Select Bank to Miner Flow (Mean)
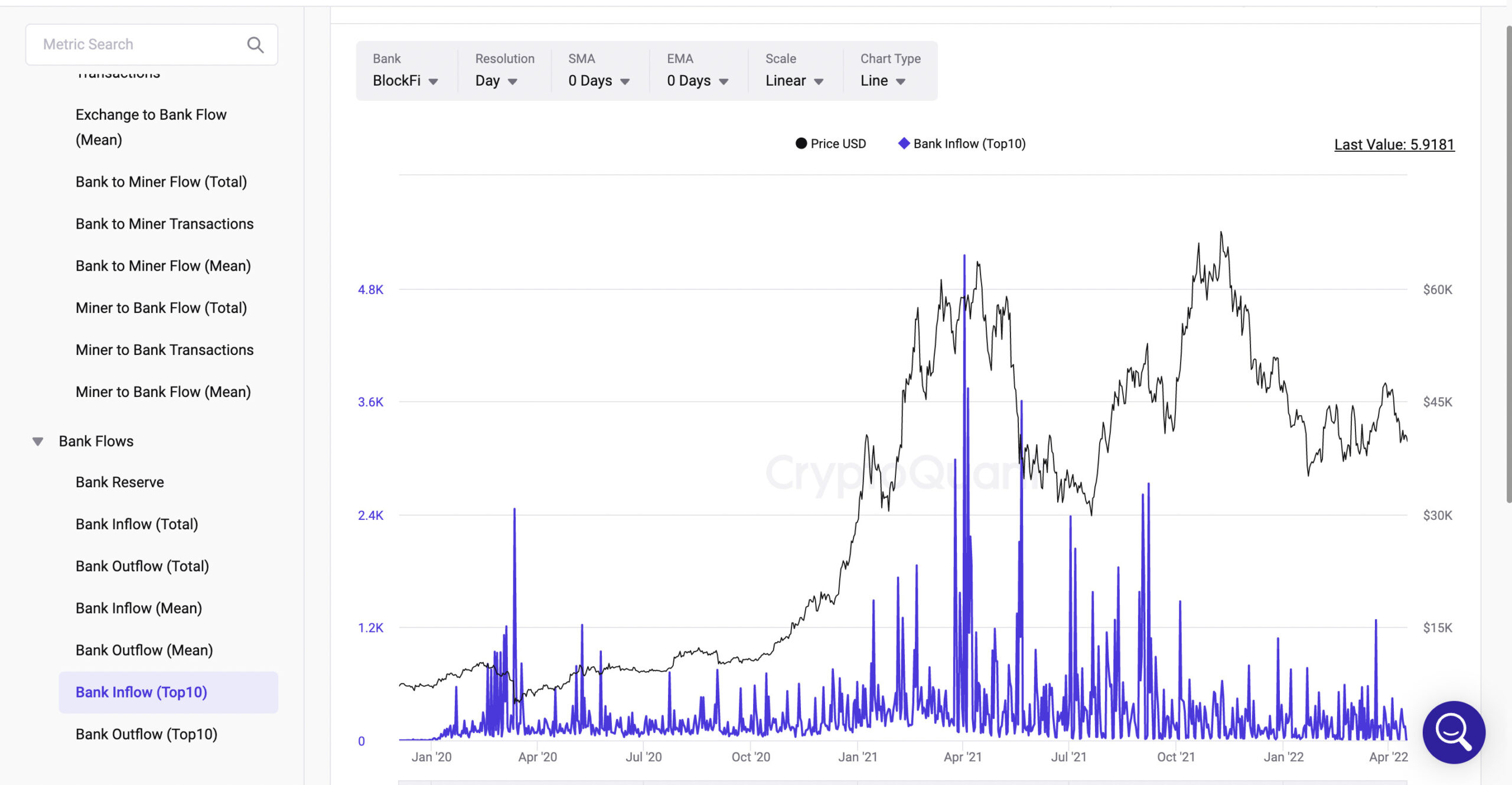This screenshot has width=1512, height=785. click(164, 266)
